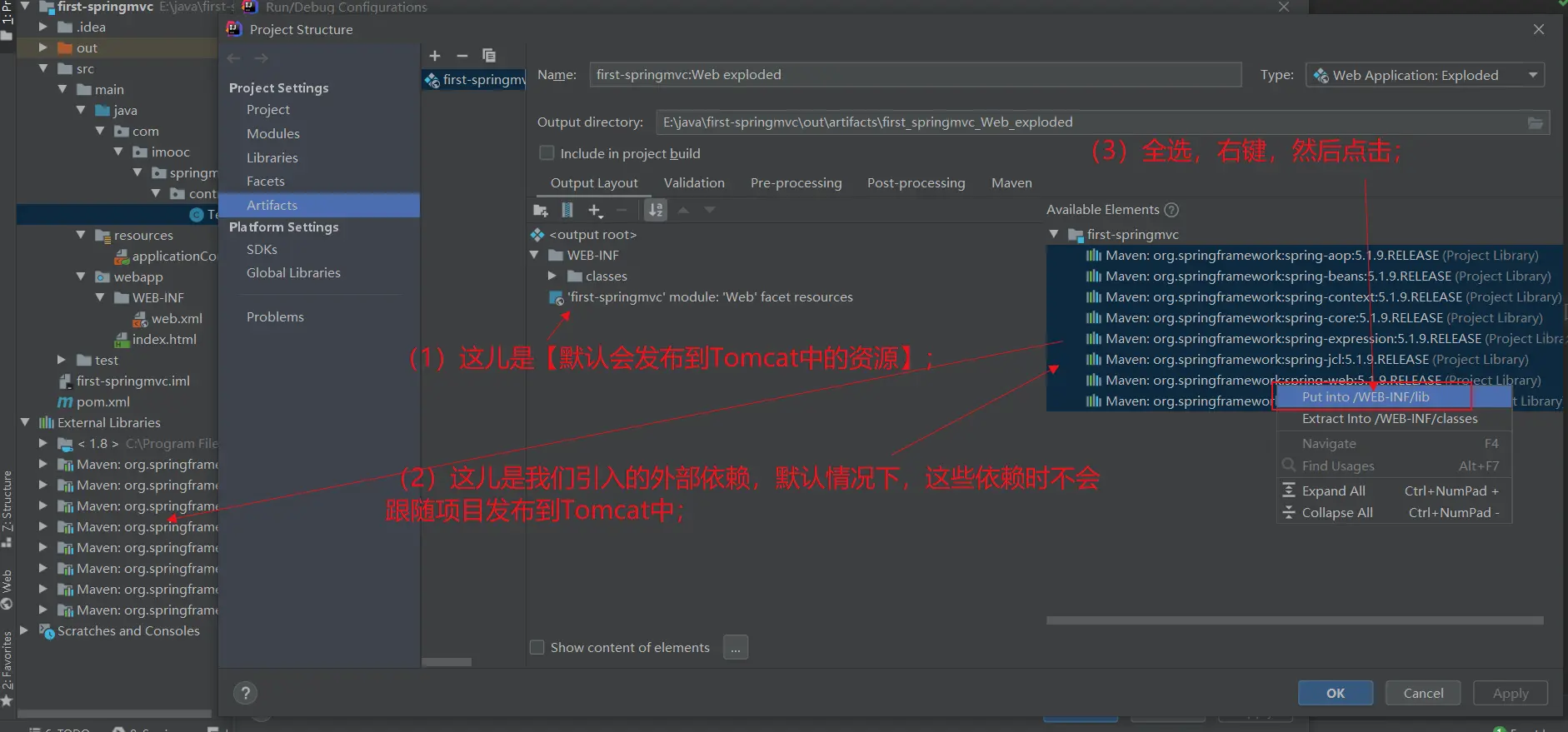Open Available Elements help tooltip
Image resolution: width=1568 pixels, height=732 pixels.
(x=1171, y=210)
